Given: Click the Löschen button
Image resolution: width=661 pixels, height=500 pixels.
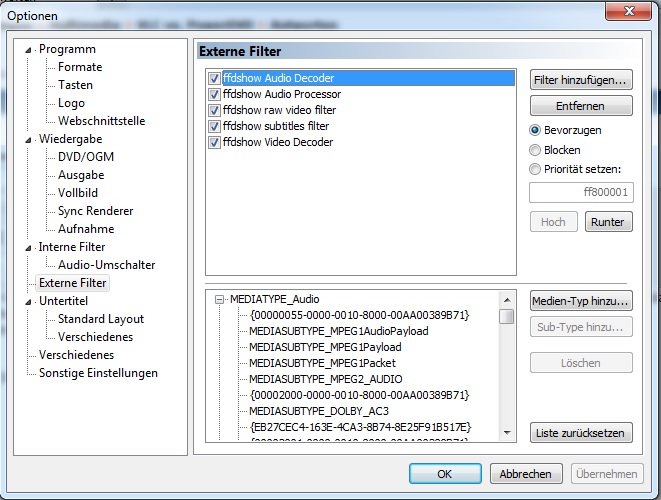Looking at the screenshot, I should [x=581, y=363].
